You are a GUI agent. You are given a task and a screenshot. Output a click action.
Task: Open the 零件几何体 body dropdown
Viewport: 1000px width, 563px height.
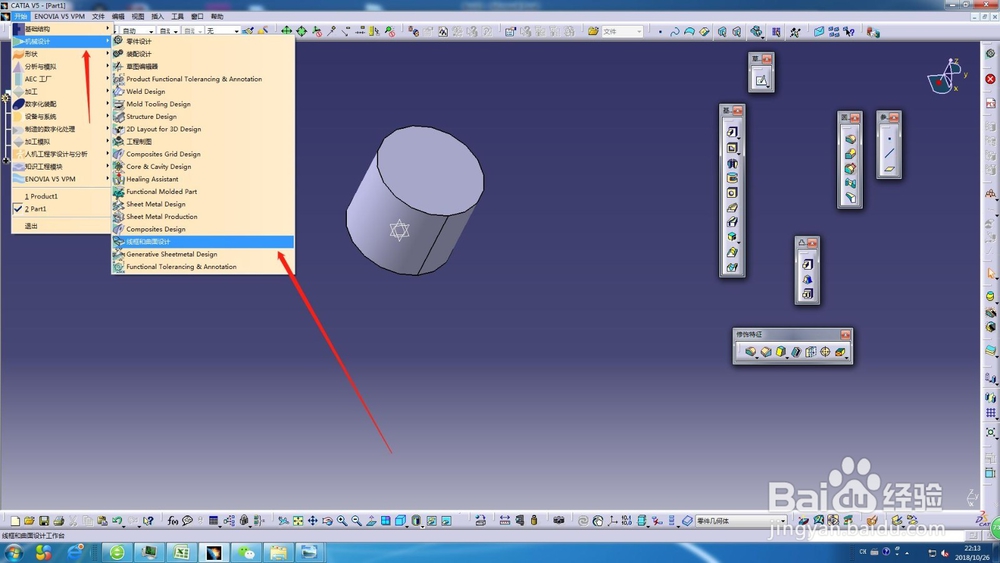[x=741, y=521]
